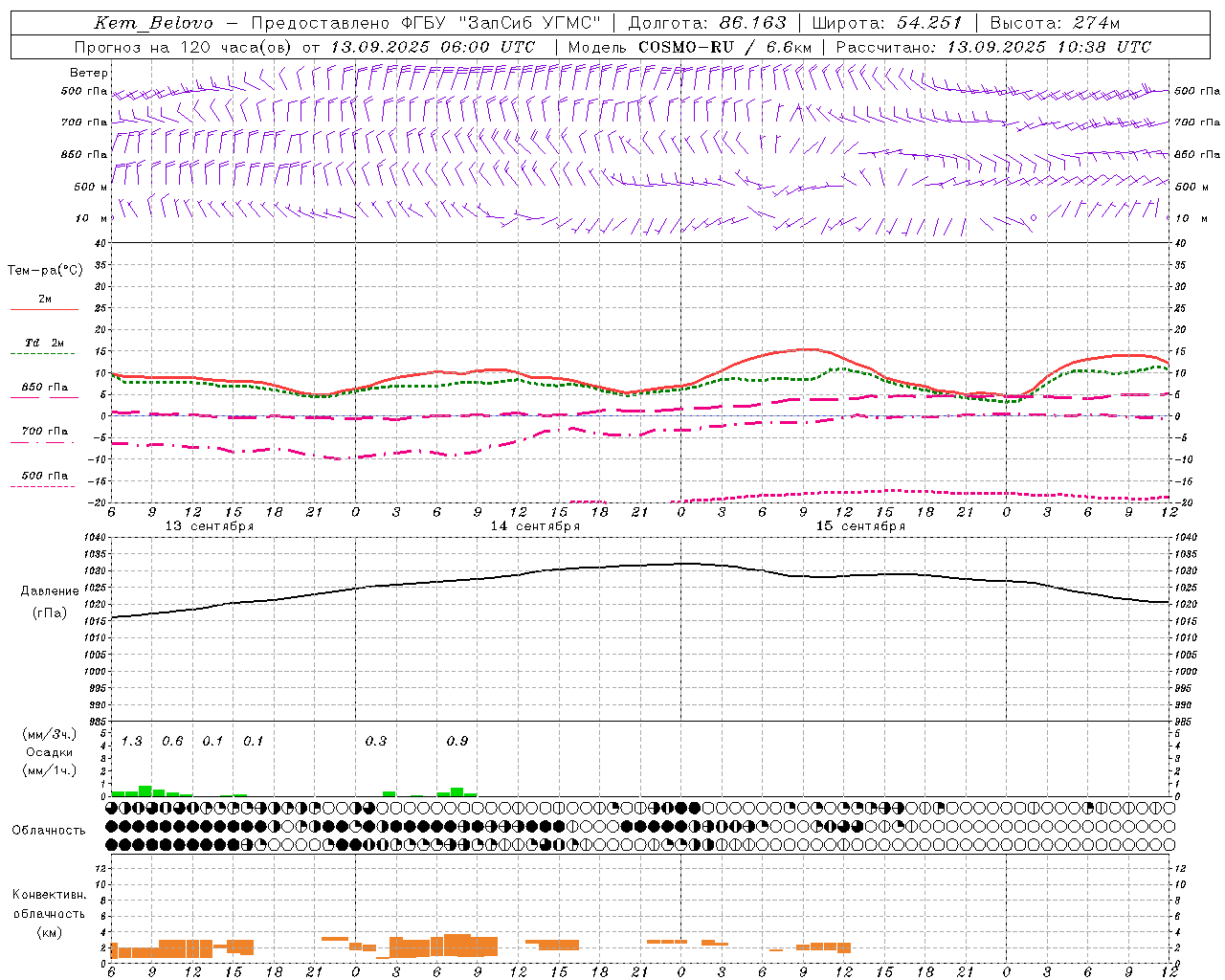Screen dimensions: 1225x980
Task: Select the latitude value 54.251
Action: (928, 23)
